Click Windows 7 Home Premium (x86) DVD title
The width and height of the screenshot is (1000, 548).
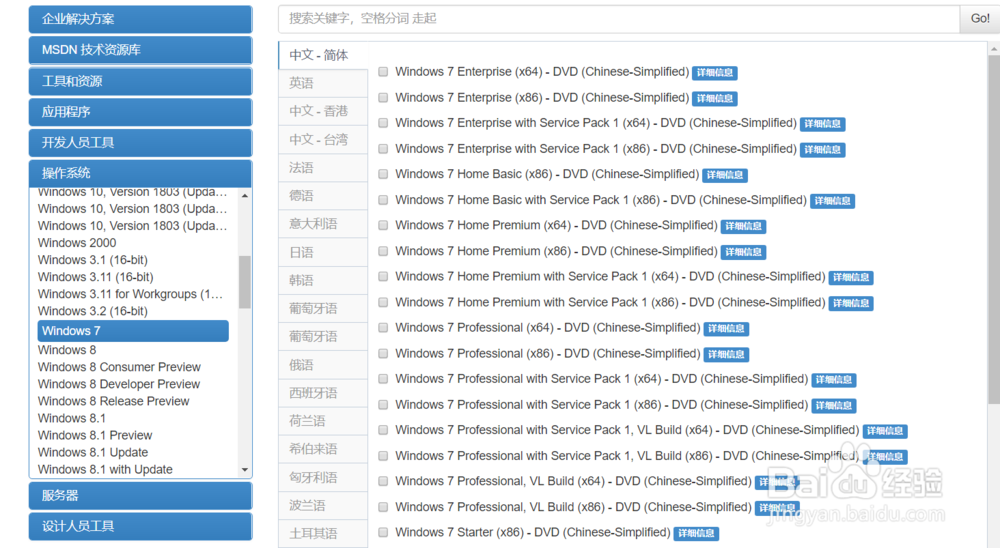(x=556, y=251)
